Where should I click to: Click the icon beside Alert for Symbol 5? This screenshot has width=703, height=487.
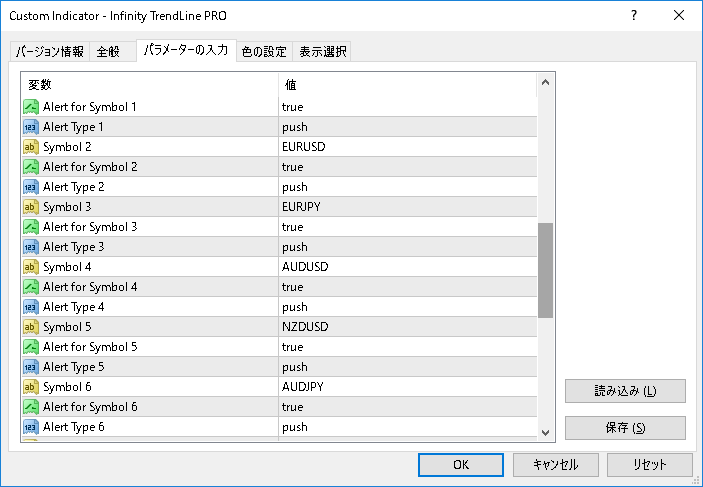tap(31, 347)
